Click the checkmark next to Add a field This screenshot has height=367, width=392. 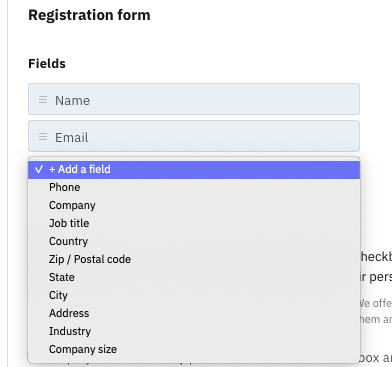[x=39, y=169]
